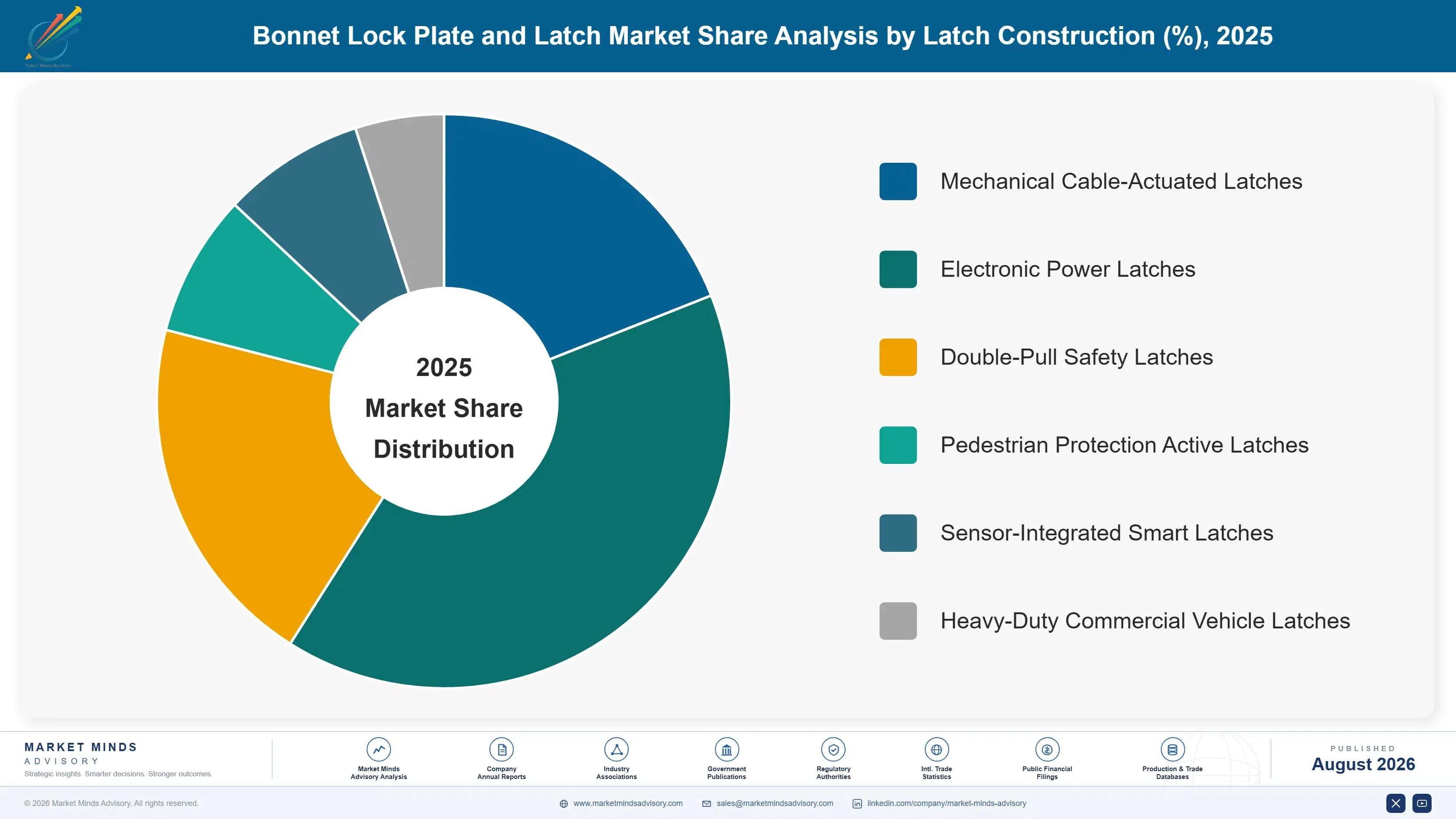The width and height of the screenshot is (1456, 819).
Task: Click the sales@marketmindsadvisory.com email link
Action: pyautogui.click(x=775, y=803)
